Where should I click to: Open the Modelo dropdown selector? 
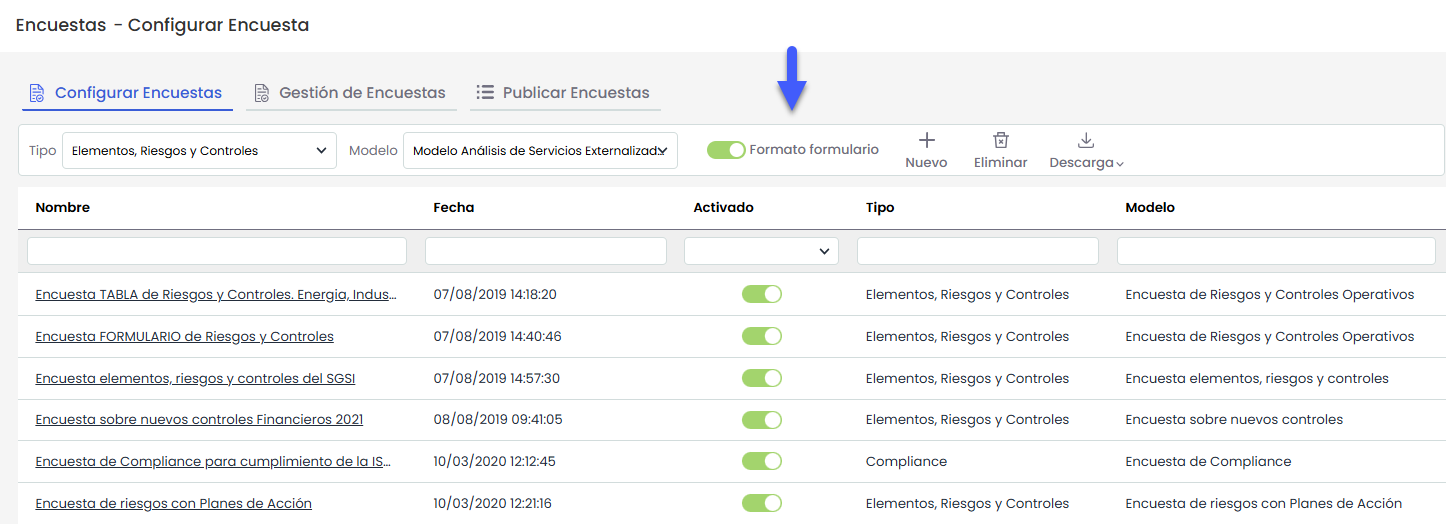[x=540, y=151]
